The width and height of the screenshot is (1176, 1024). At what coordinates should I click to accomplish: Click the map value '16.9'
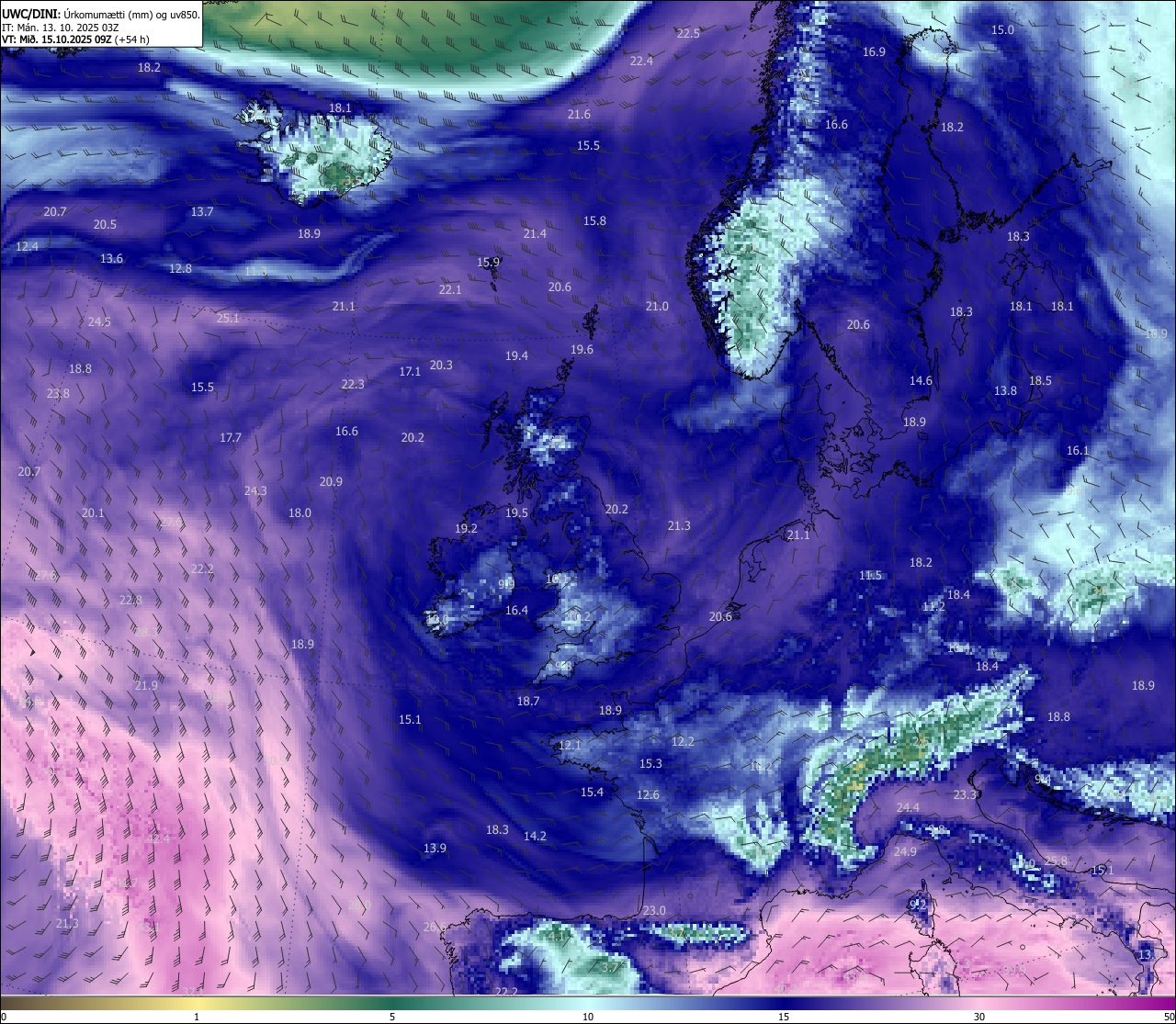coord(874,51)
